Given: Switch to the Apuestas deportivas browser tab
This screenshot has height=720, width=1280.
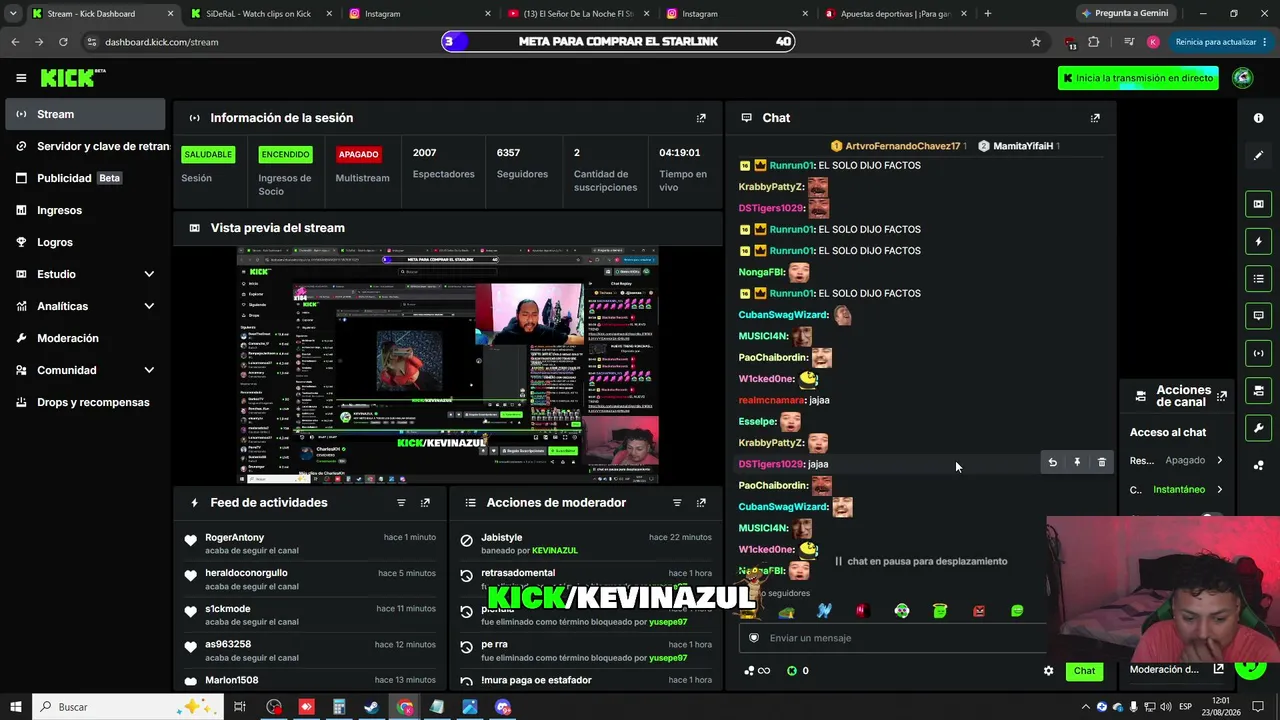Looking at the screenshot, I should tap(897, 14).
